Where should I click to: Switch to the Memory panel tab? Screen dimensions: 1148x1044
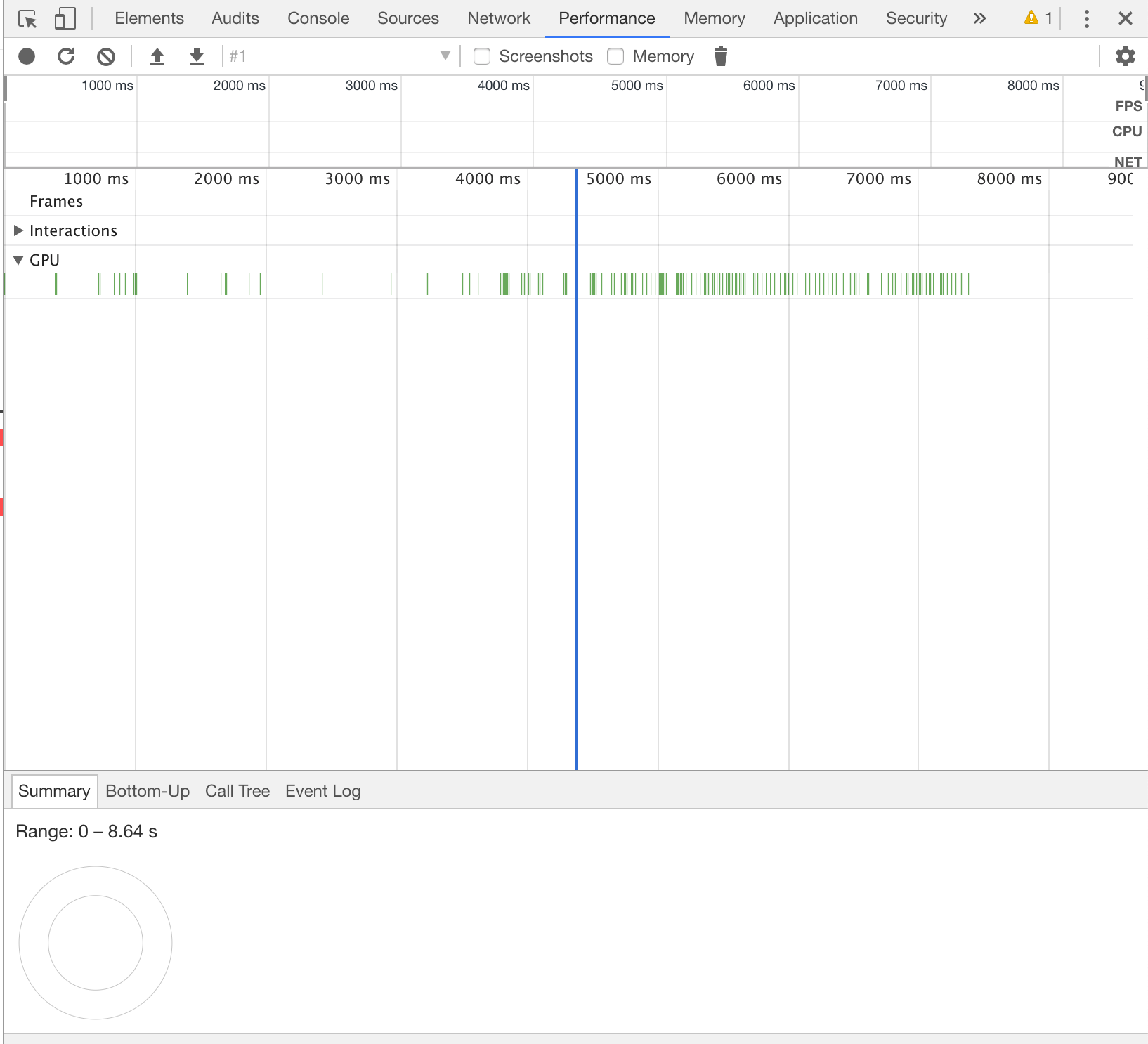(x=715, y=18)
